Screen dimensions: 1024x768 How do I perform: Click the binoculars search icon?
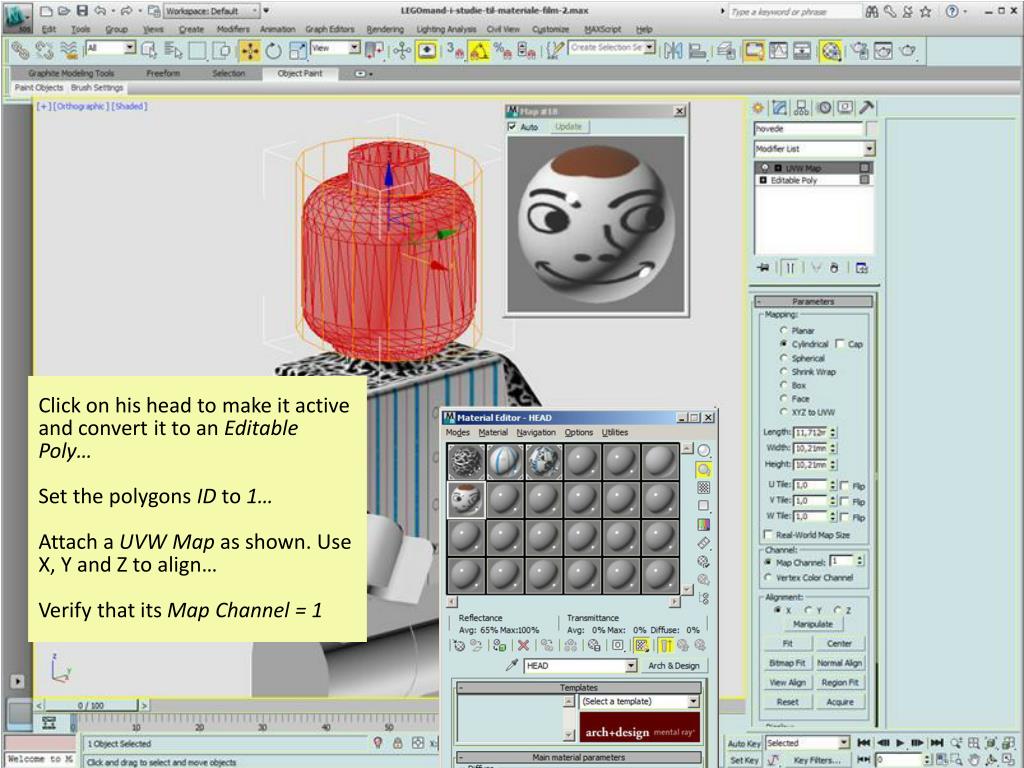click(871, 11)
